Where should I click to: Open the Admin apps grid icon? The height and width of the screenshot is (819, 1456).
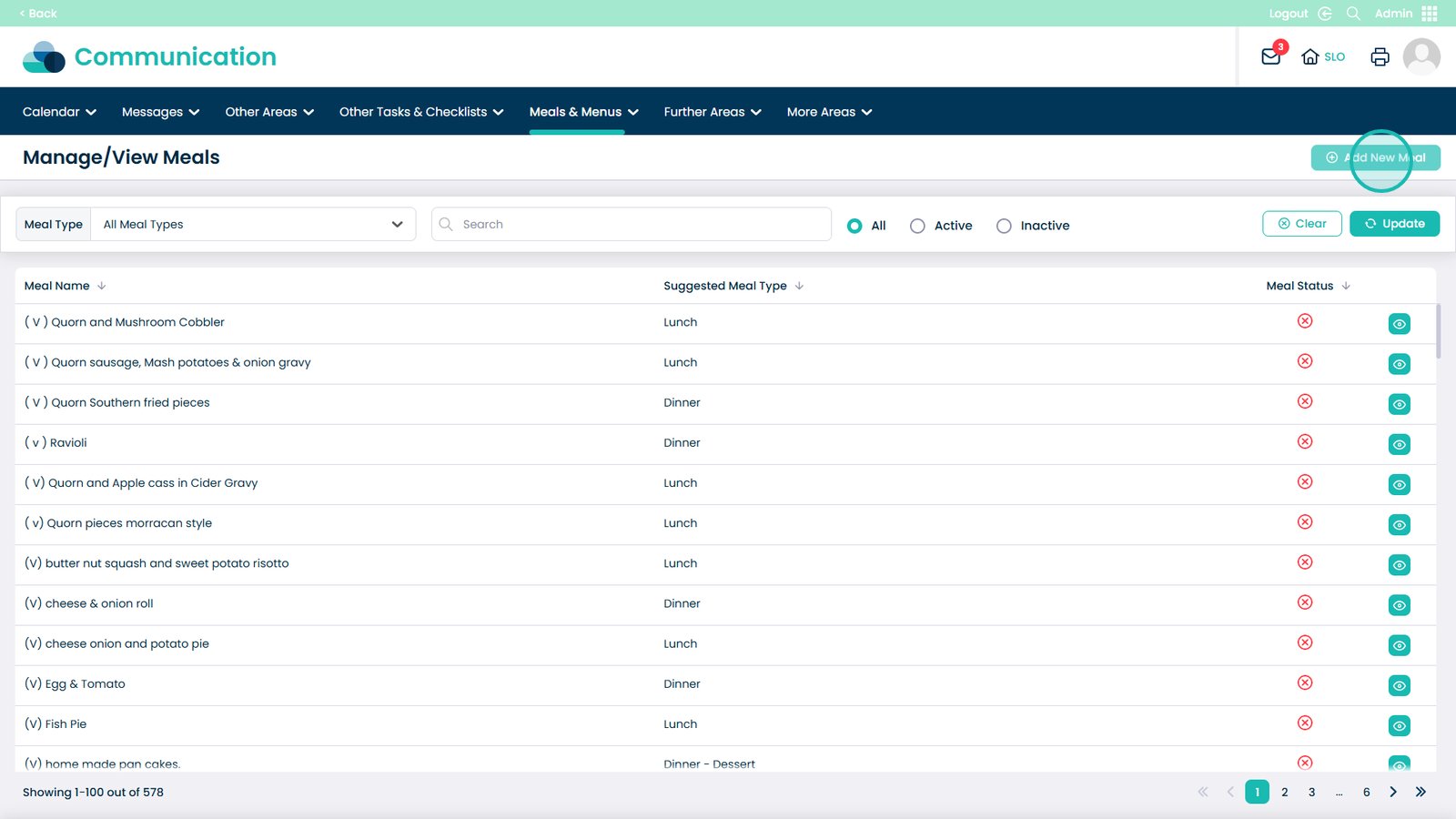pyautogui.click(x=1430, y=14)
